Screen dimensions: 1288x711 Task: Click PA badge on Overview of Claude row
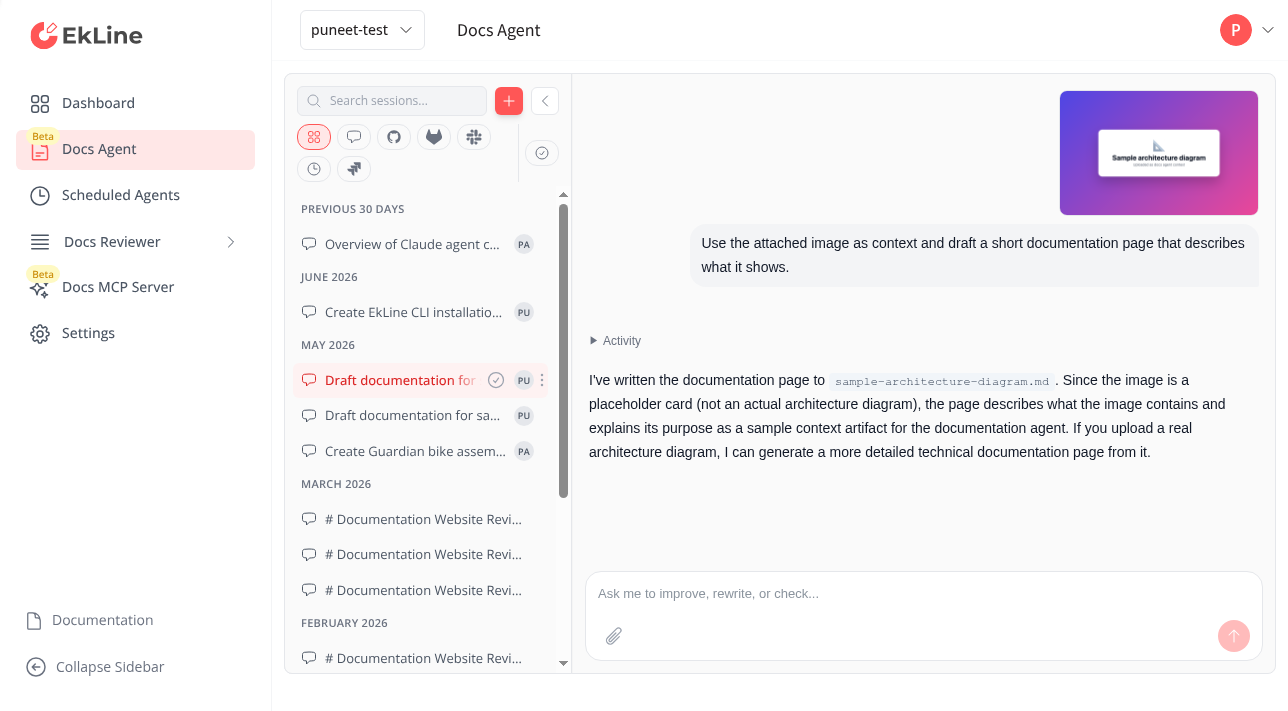524,244
